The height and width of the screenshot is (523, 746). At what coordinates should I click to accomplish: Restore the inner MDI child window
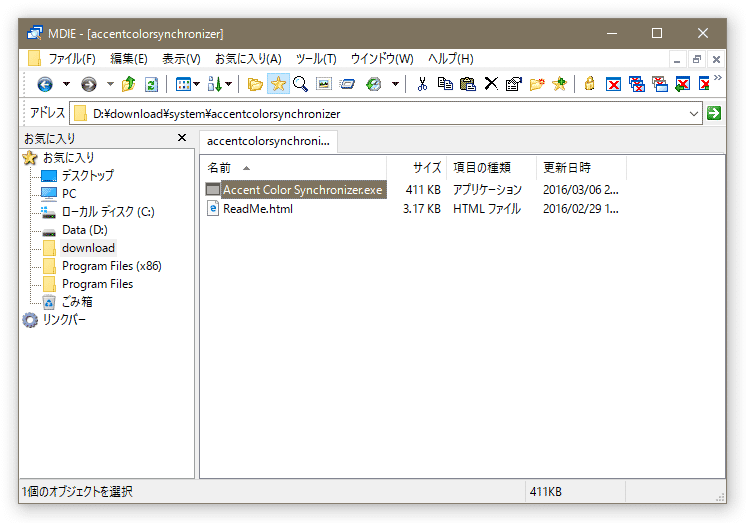(697, 59)
